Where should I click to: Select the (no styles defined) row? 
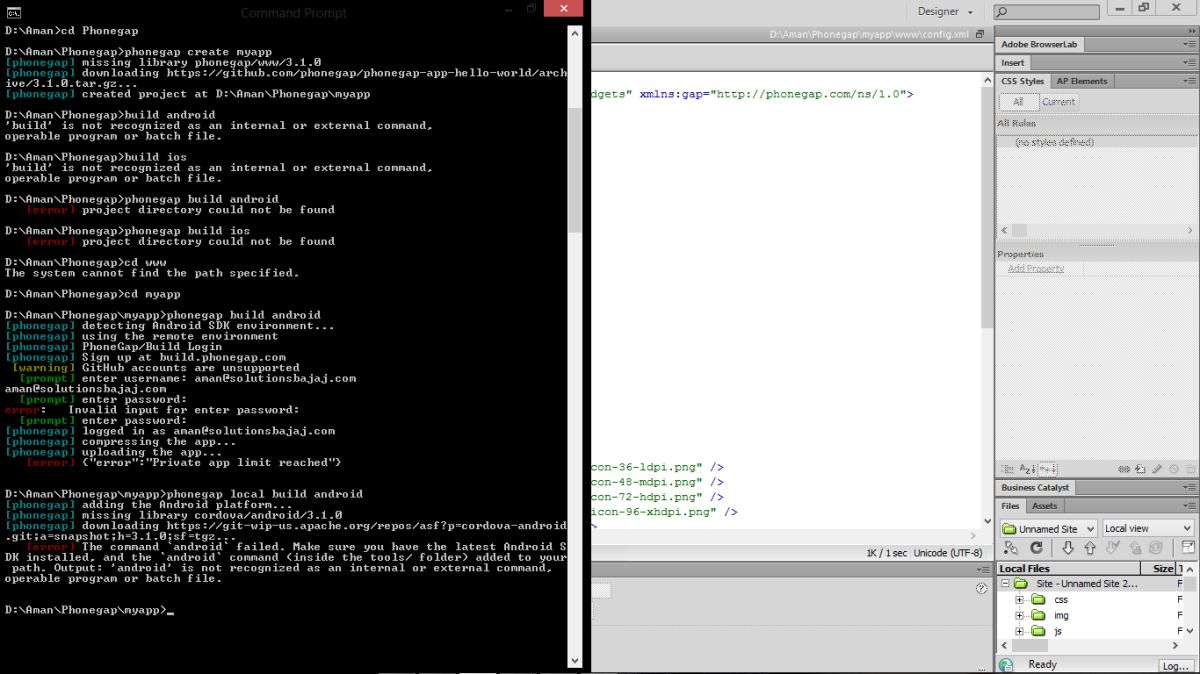click(1095, 142)
